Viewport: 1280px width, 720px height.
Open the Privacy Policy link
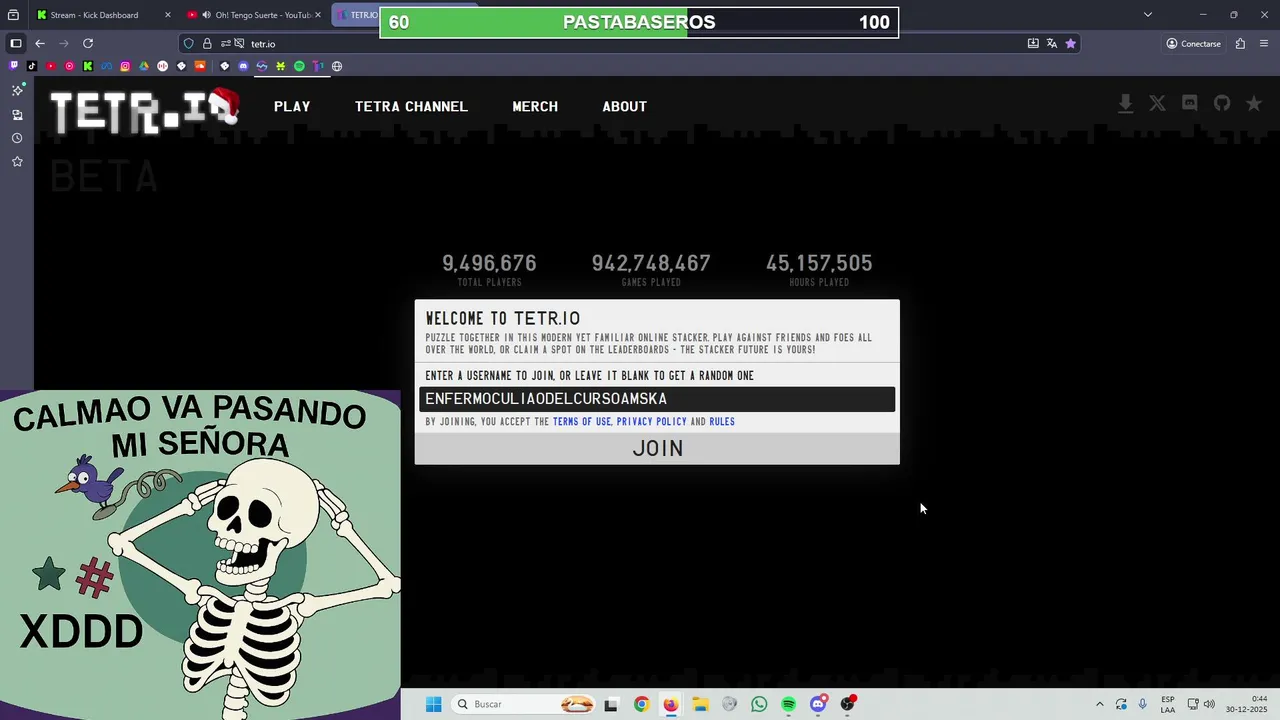651,422
